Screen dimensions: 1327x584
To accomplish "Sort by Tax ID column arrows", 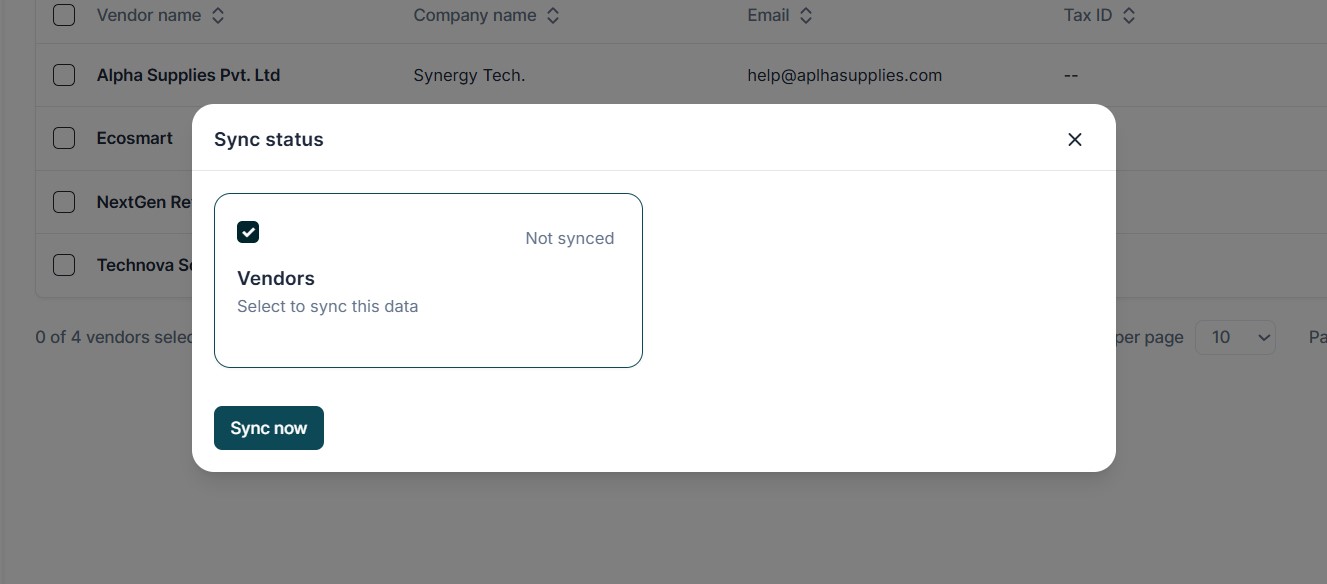I will (x=1129, y=16).
